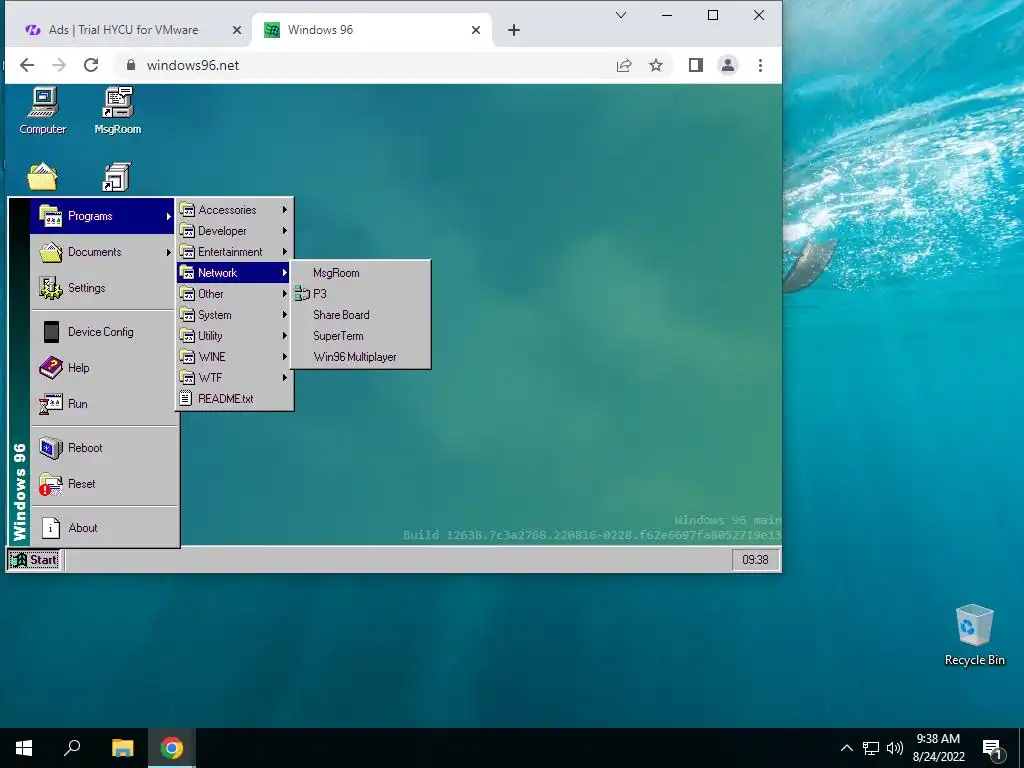This screenshot has width=1024, height=768.
Task: Open the Windows date and time display
Action: 938,748
